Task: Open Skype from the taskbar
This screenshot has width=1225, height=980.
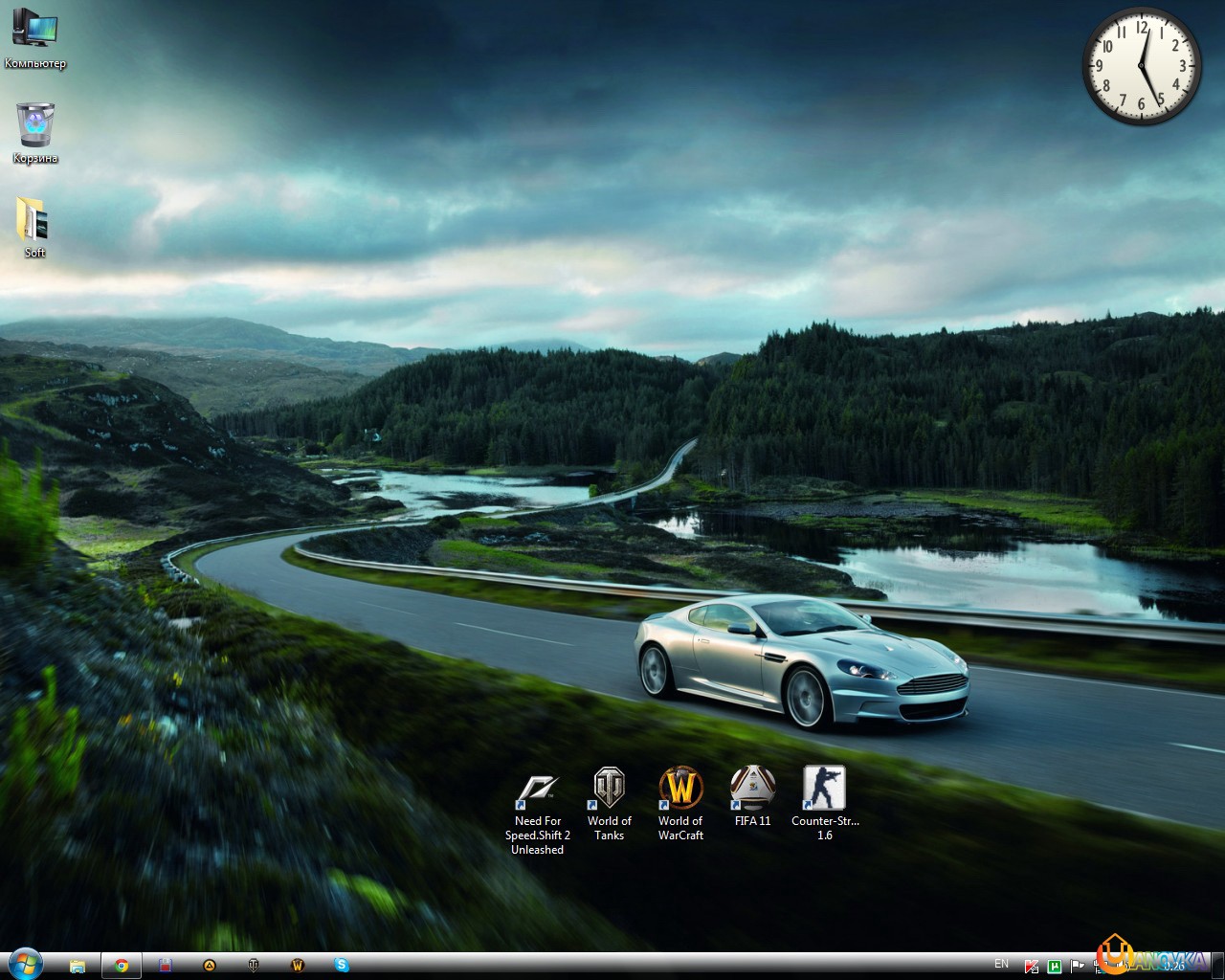Action: point(342,966)
